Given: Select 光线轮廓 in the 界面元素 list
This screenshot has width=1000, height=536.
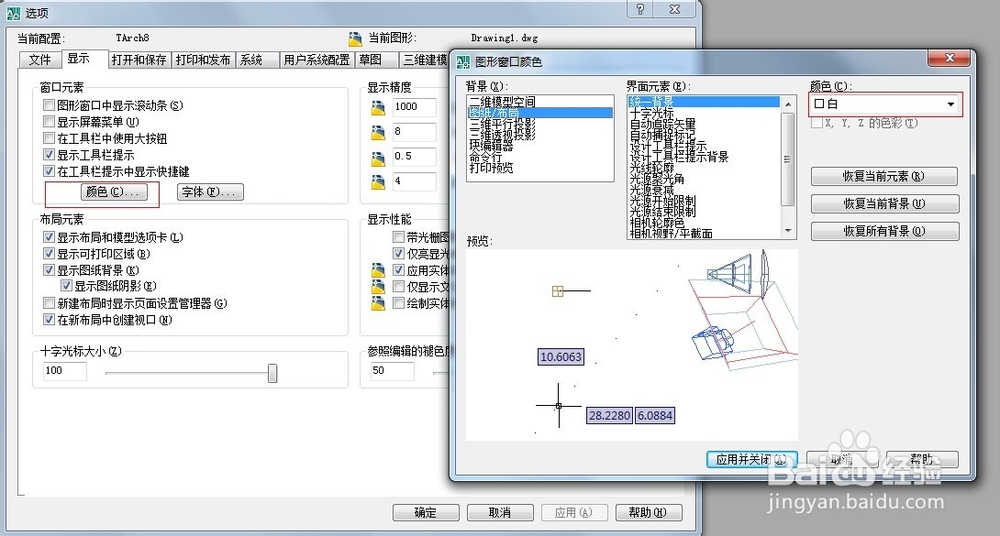Looking at the screenshot, I should 651,168.
